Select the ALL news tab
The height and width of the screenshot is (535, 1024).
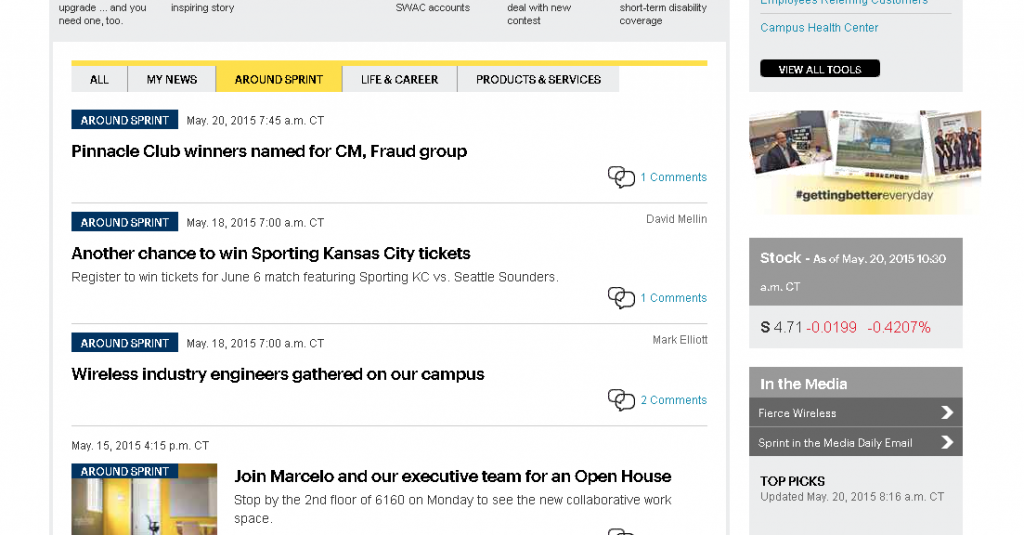click(x=99, y=79)
